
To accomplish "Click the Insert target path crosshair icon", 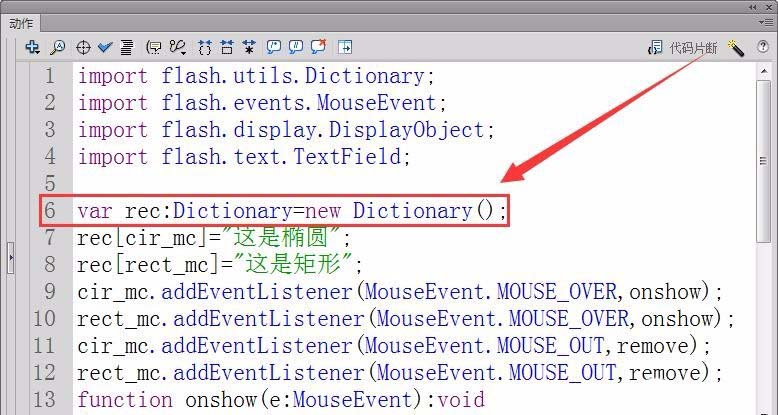I will pos(83,48).
